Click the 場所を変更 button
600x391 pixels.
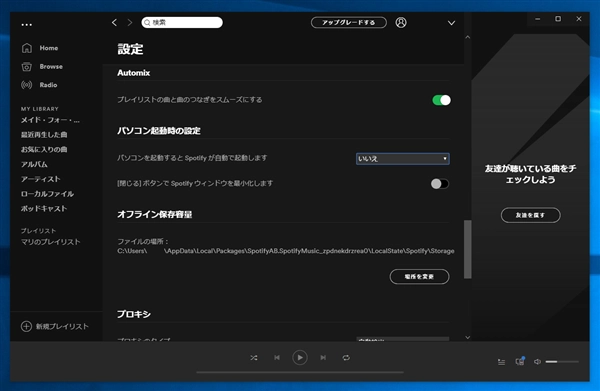point(419,277)
